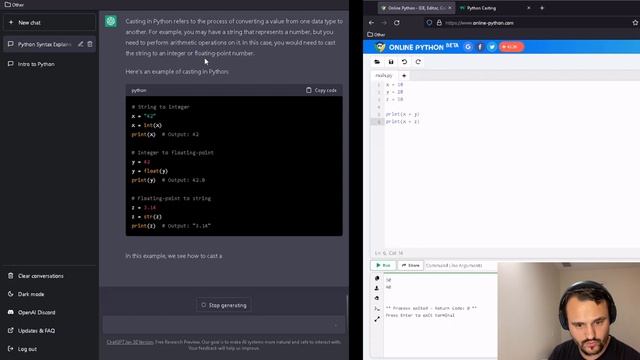Click the Stop generating button
640x360 pixels.
click(224, 305)
